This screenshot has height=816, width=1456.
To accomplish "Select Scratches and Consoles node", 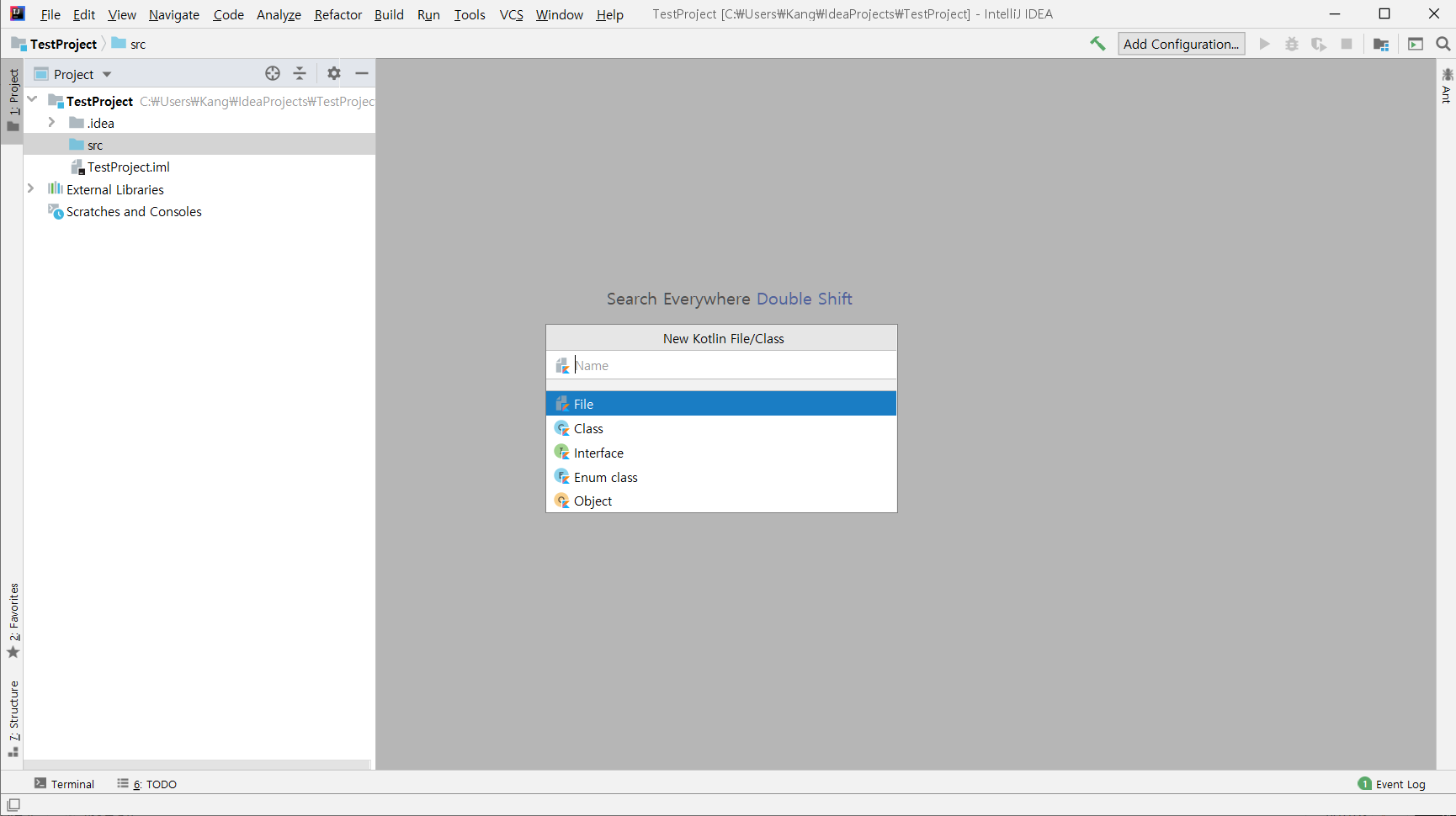I will (x=199, y=211).
